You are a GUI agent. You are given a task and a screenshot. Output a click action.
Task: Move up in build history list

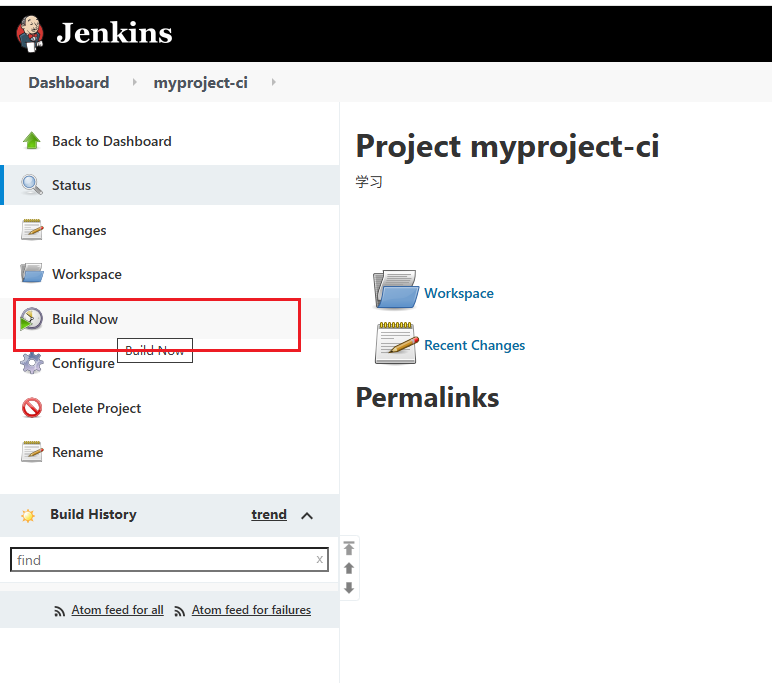(349, 568)
